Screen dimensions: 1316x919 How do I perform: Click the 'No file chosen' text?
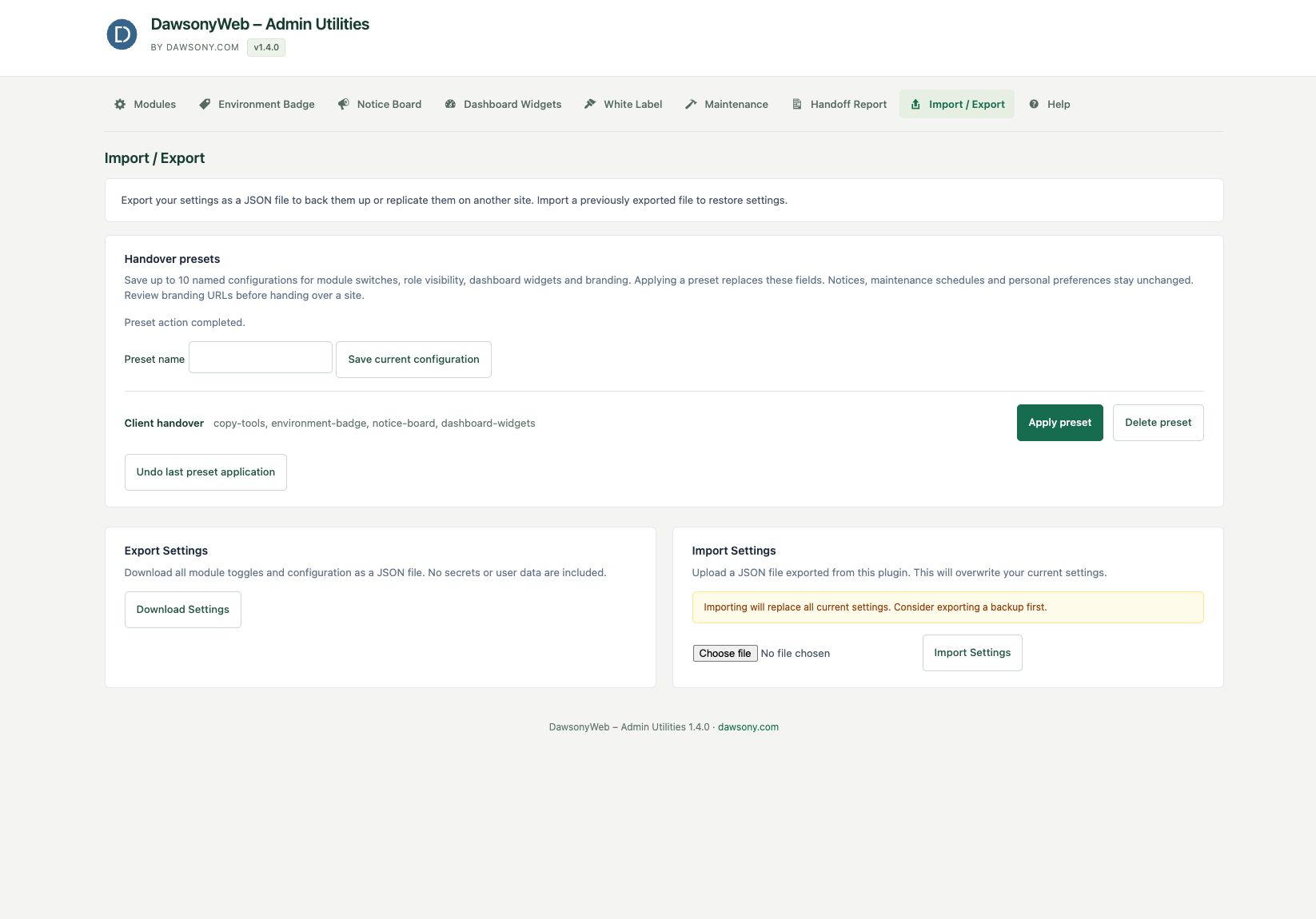(x=796, y=654)
